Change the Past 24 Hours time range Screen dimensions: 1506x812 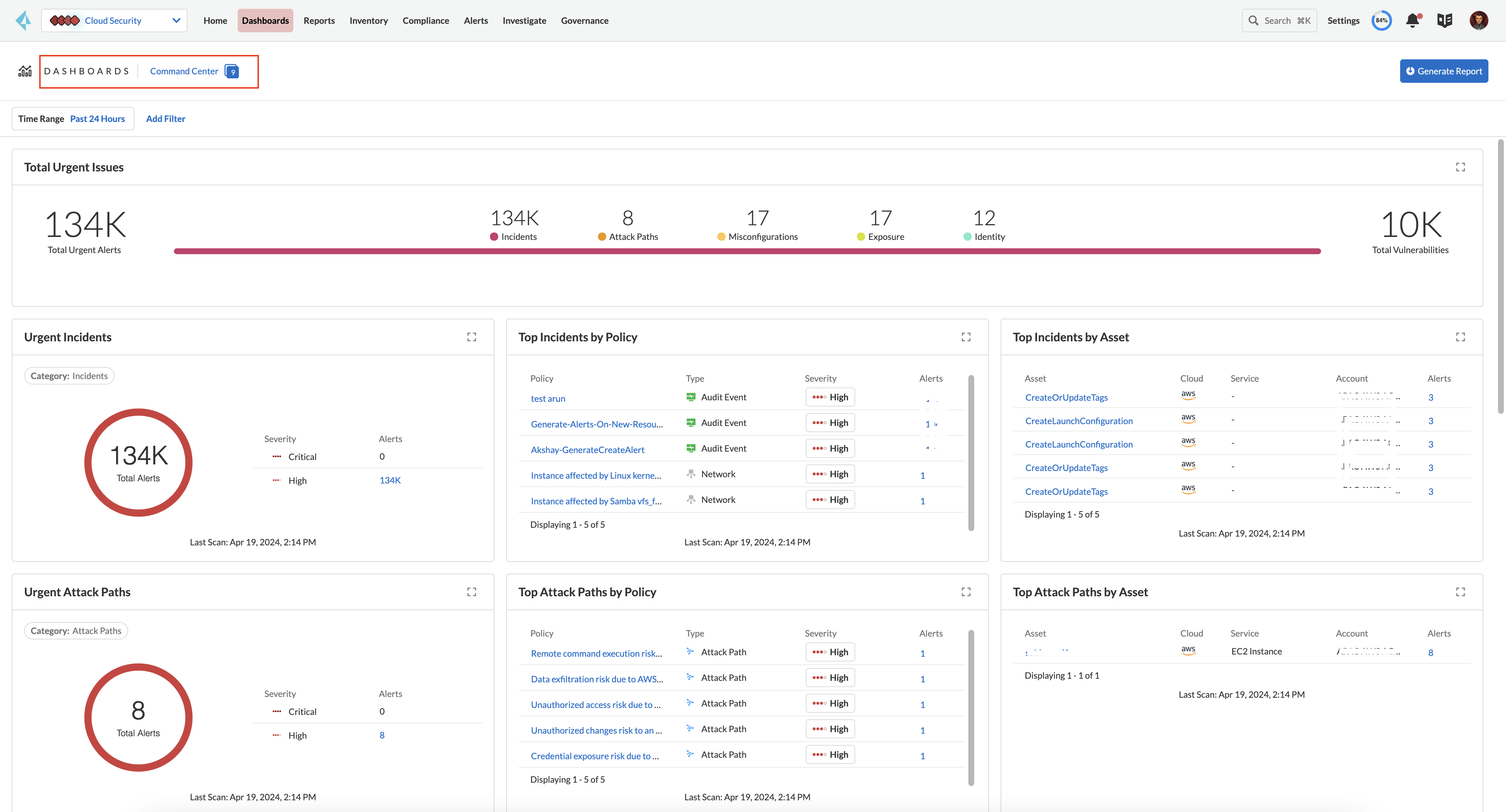(x=97, y=119)
